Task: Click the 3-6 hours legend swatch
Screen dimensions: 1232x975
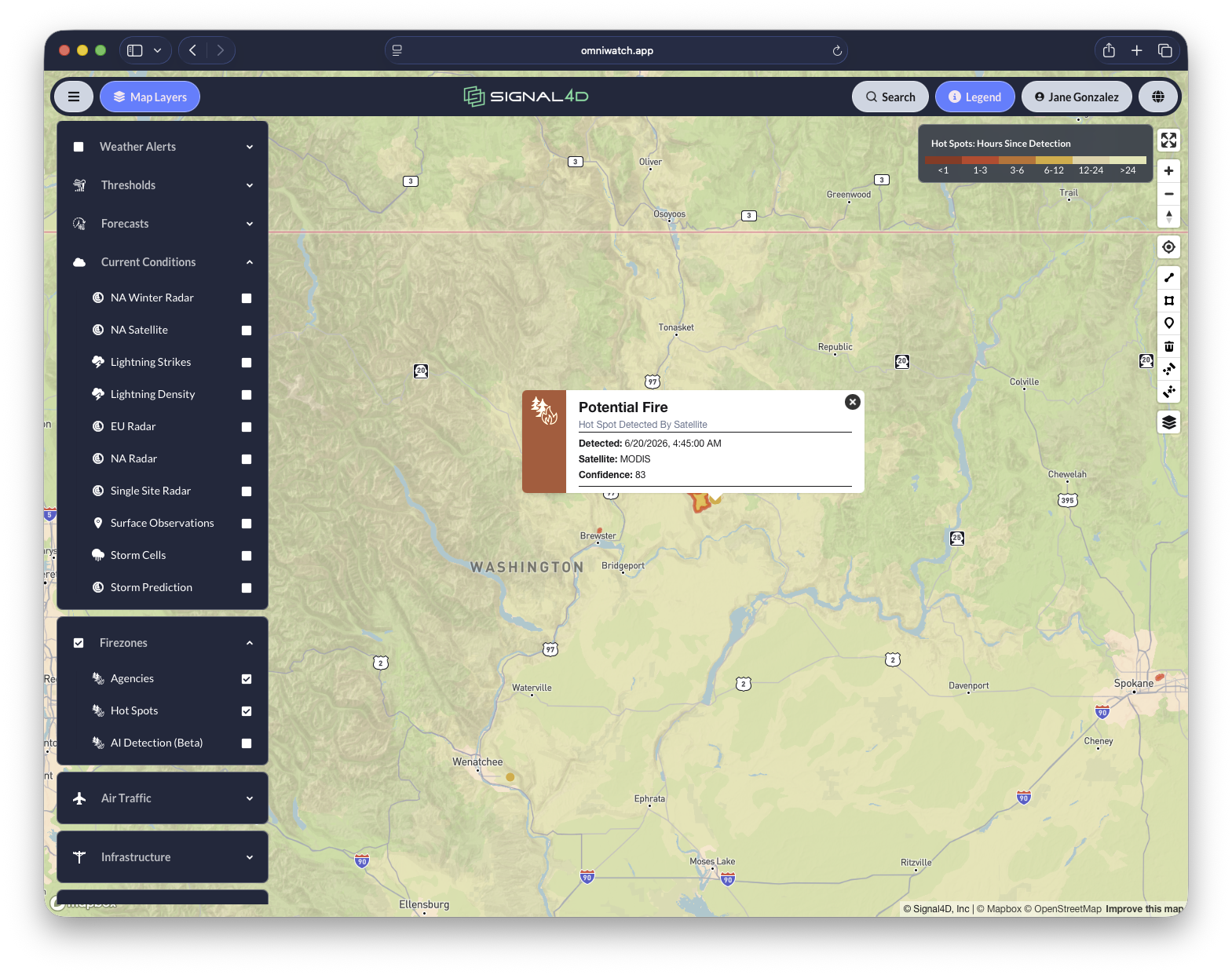Action: (1017, 160)
